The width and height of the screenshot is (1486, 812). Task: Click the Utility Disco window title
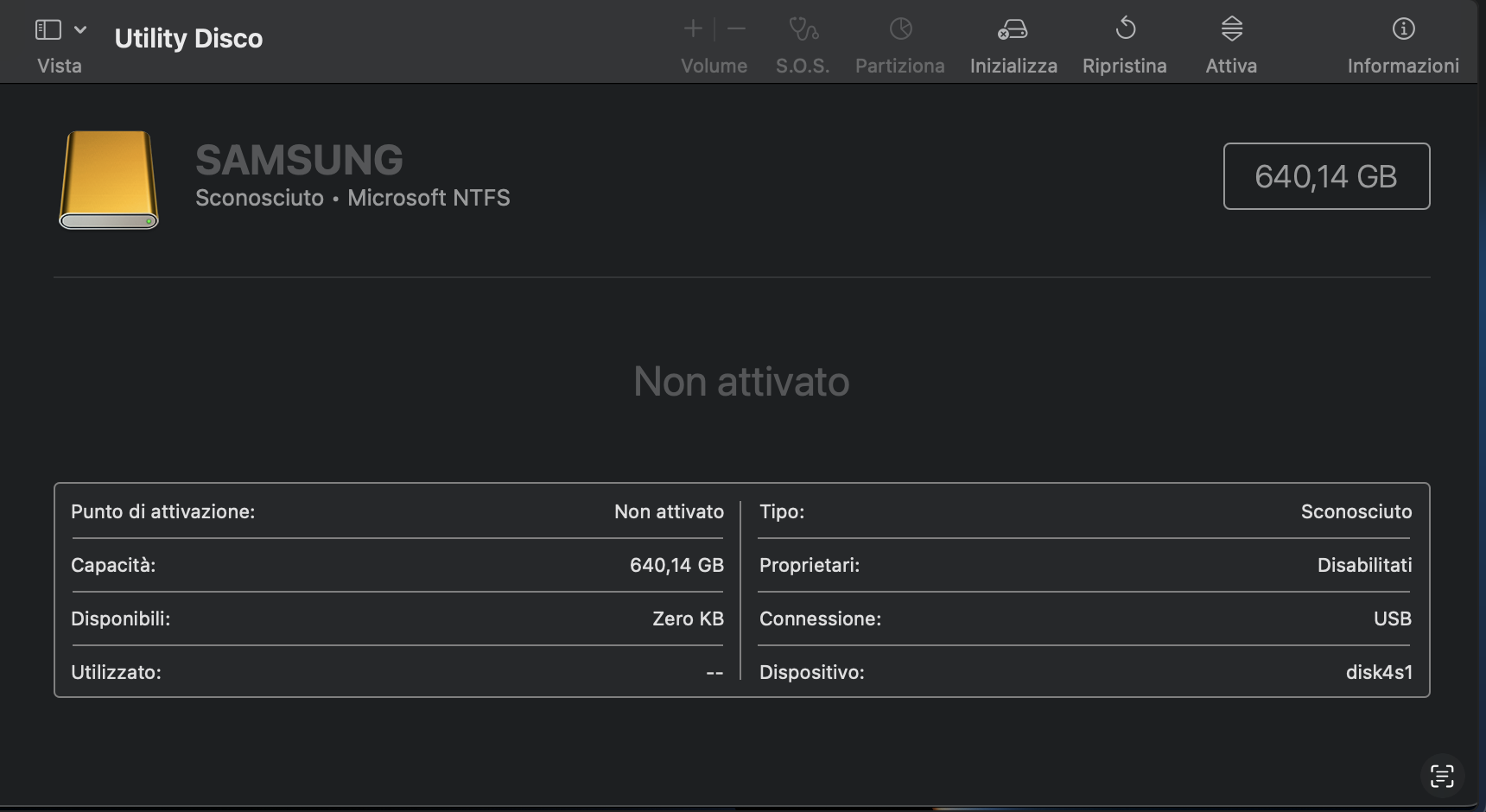(188, 38)
